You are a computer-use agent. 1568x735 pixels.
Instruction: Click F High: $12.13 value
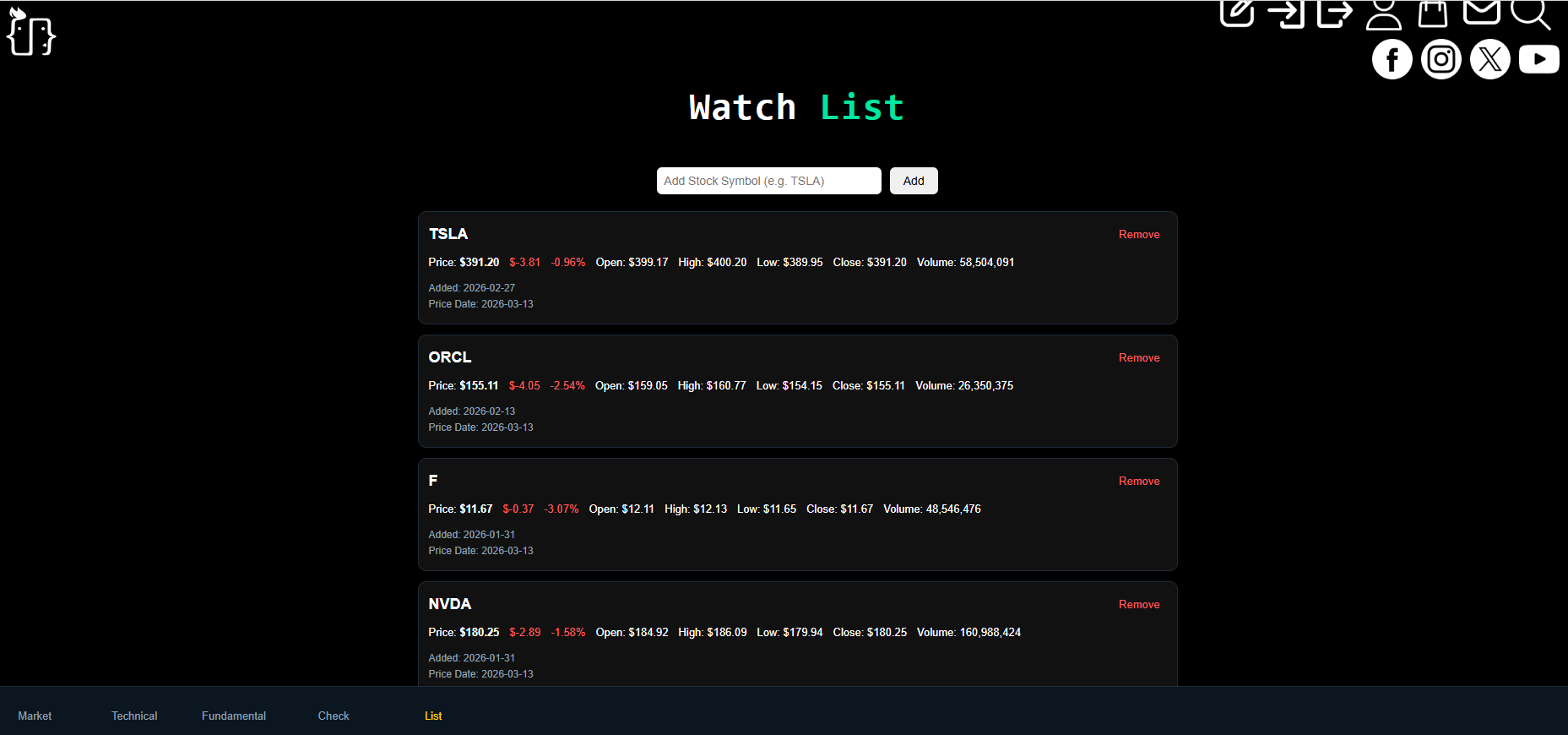tap(696, 509)
